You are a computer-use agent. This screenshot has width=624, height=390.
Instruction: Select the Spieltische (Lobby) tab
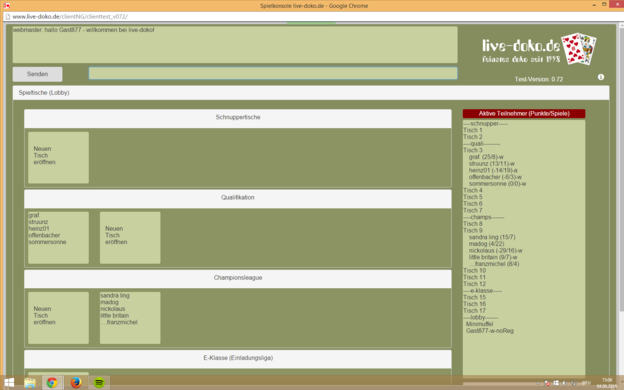[x=44, y=92]
